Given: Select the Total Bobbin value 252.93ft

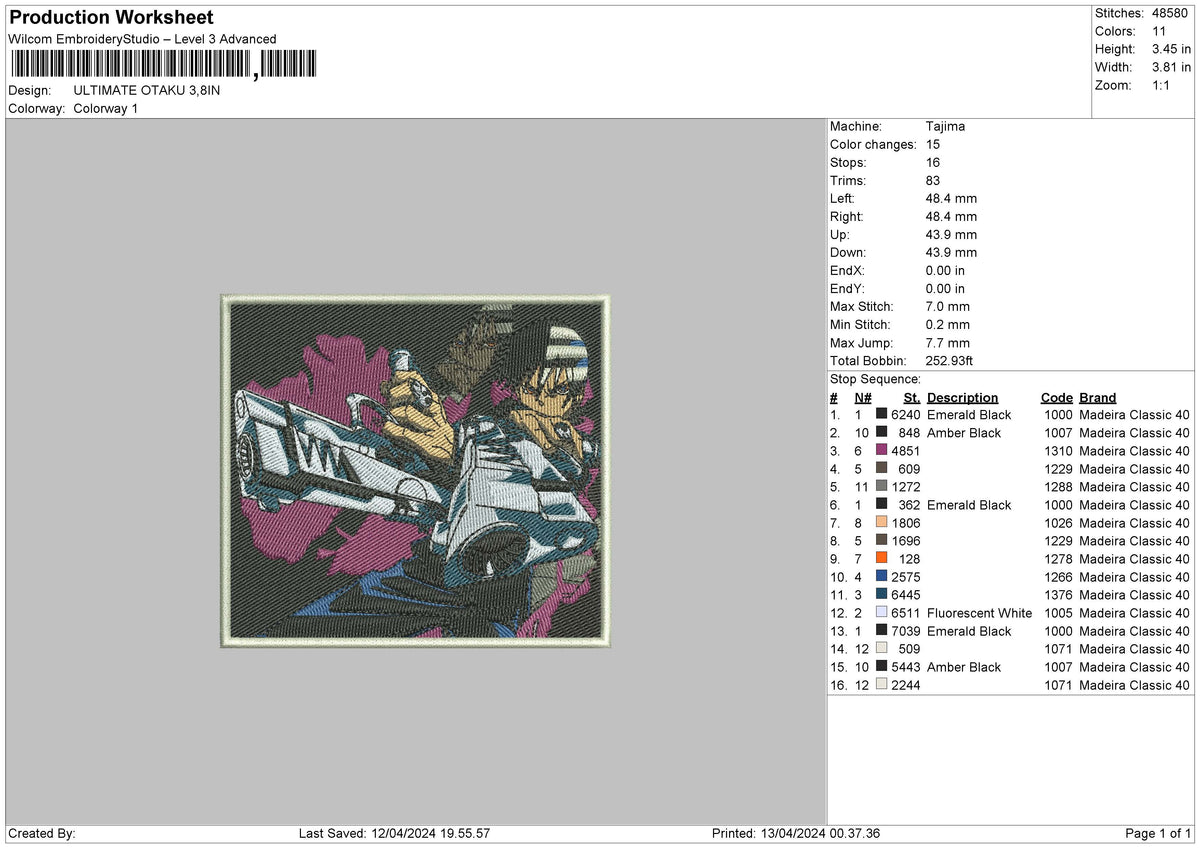Looking at the screenshot, I should click(x=951, y=361).
